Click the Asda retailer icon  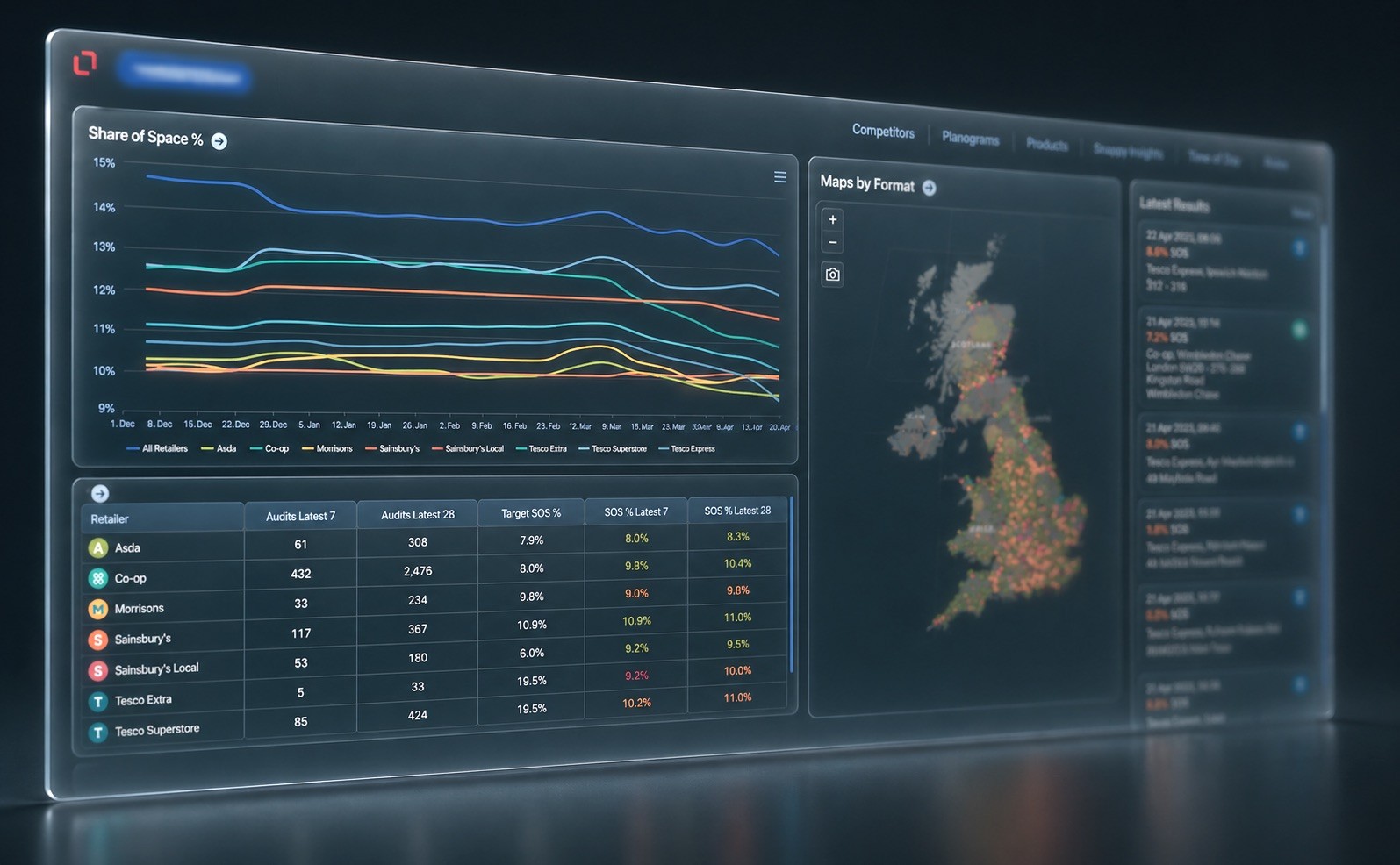point(98,548)
